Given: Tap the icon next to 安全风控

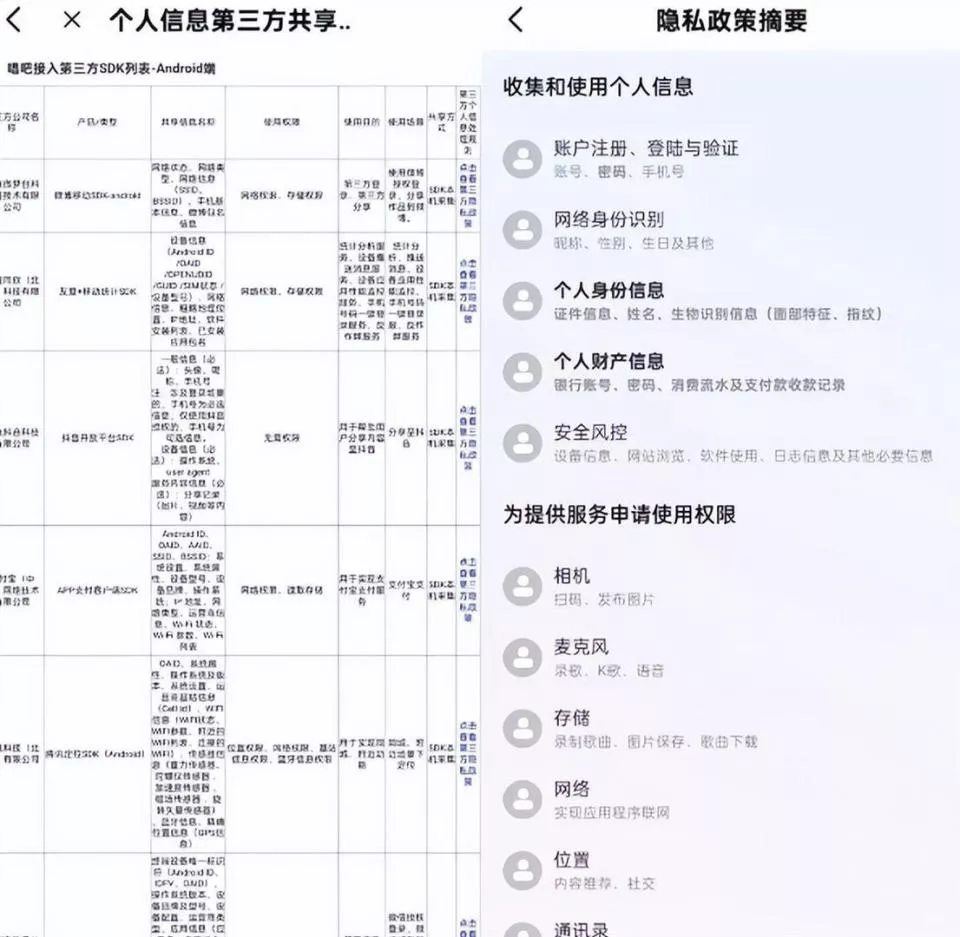Looking at the screenshot, I should pos(522,443).
